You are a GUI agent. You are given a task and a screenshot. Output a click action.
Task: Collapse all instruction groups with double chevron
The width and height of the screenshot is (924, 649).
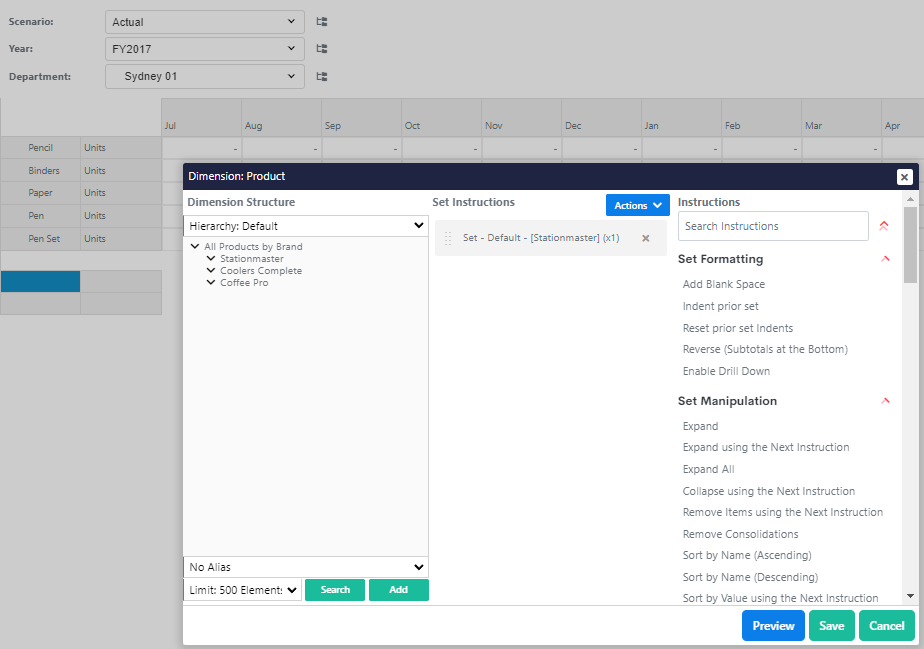(883, 226)
